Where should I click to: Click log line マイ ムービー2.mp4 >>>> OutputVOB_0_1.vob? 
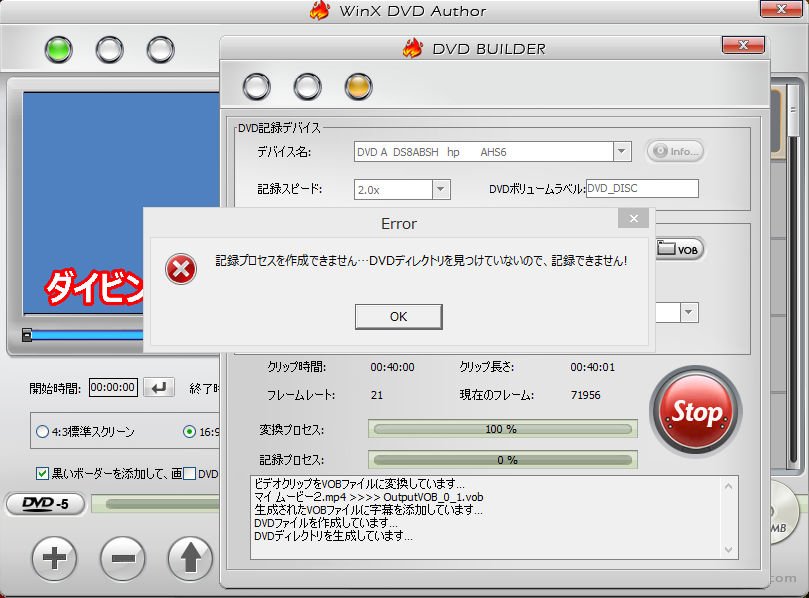[x=369, y=497]
